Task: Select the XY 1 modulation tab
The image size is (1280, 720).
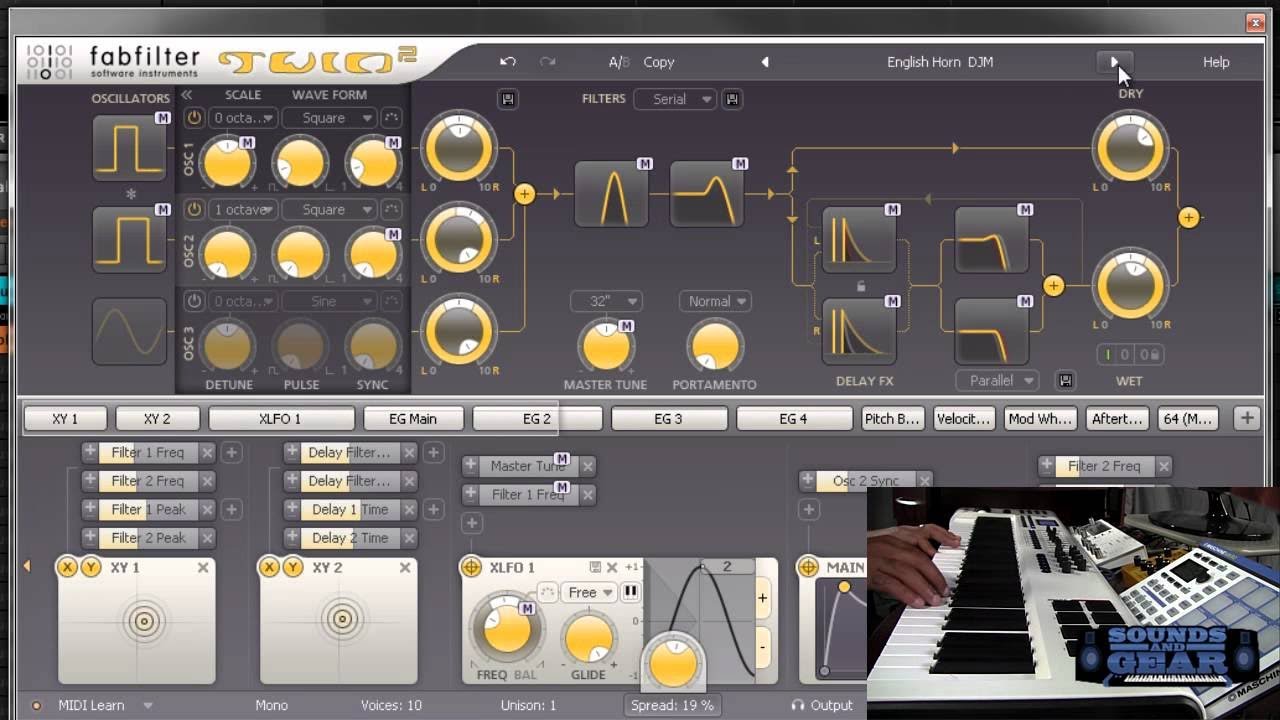Action: (66, 419)
